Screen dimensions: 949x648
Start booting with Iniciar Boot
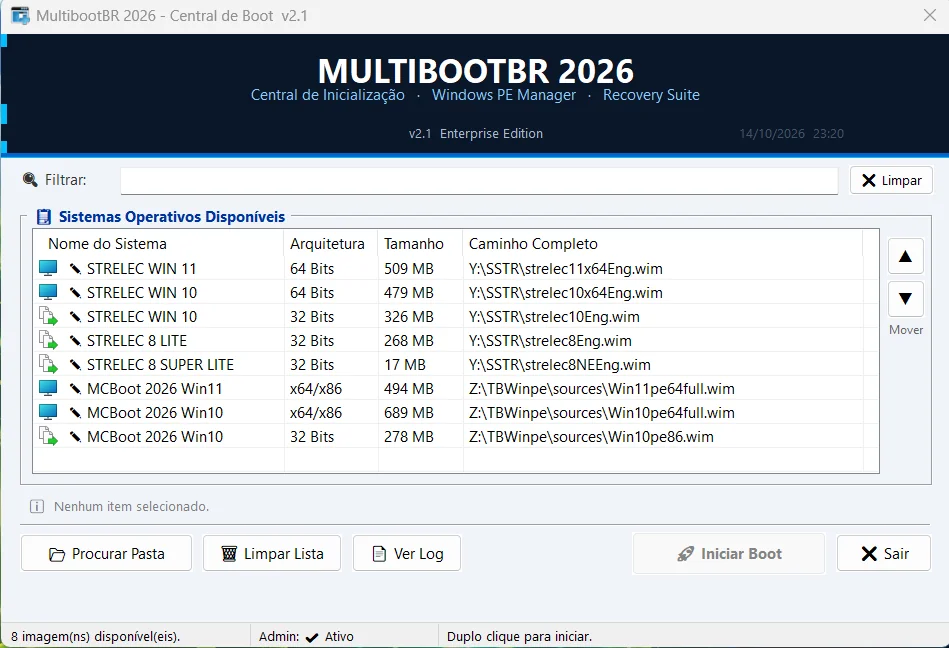tap(729, 554)
